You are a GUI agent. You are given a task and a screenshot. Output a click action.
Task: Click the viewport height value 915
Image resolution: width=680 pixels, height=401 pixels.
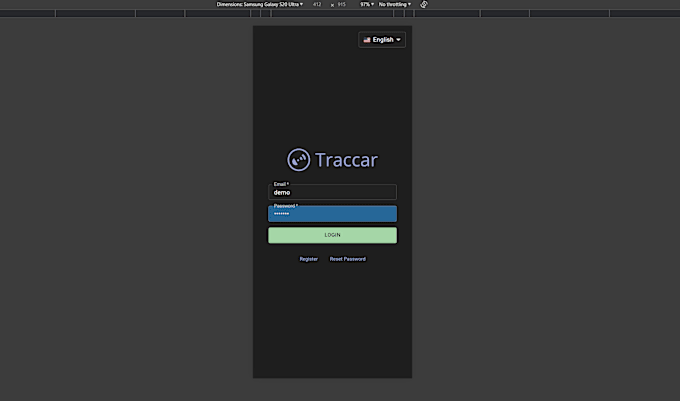pyautogui.click(x=342, y=4)
